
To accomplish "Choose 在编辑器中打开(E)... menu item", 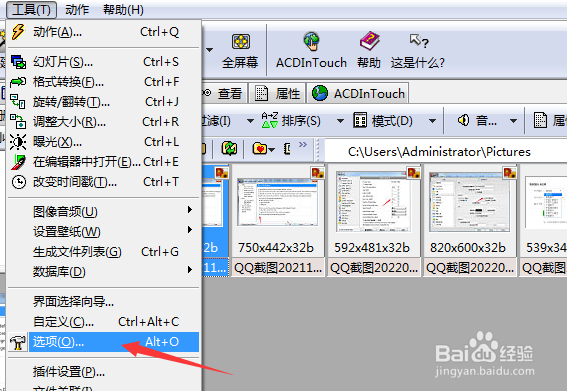I will [103, 162].
